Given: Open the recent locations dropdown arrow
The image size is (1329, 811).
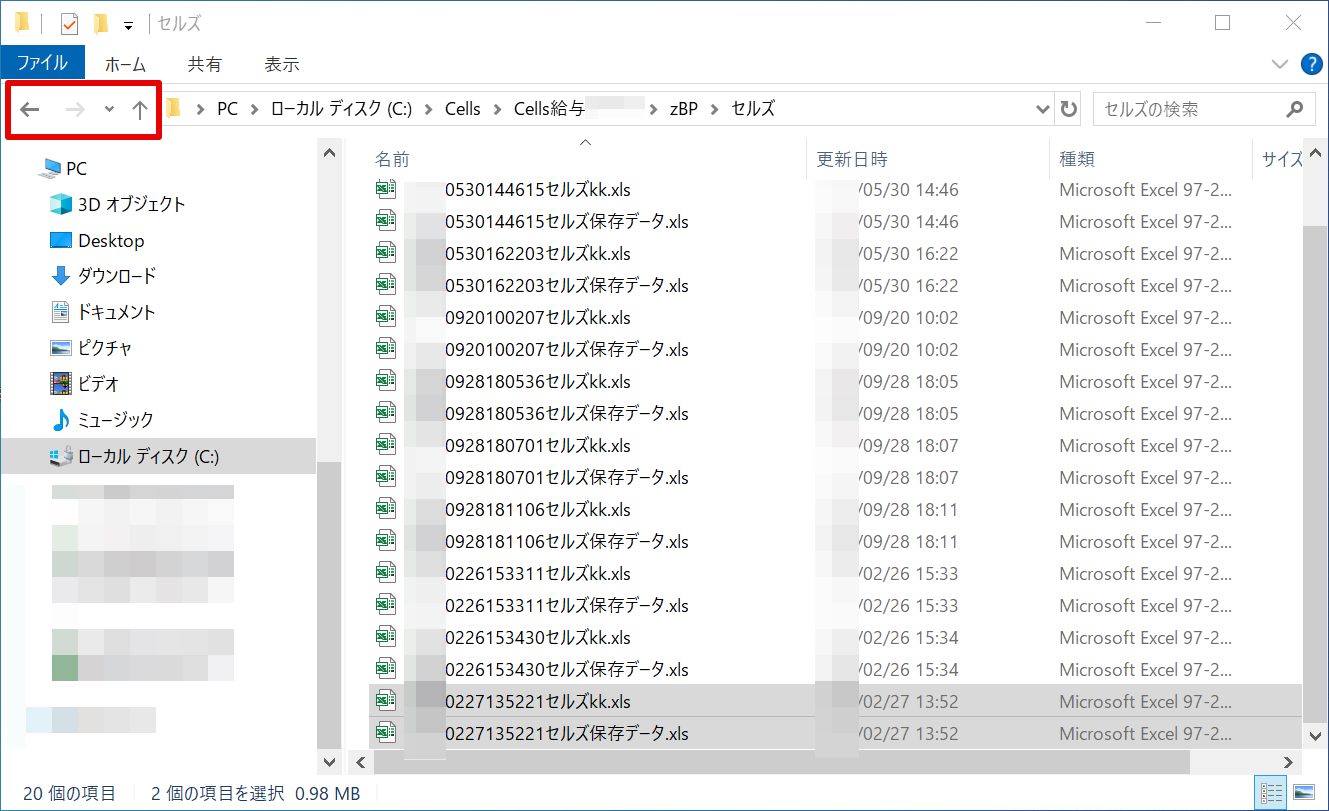Looking at the screenshot, I should click(x=109, y=110).
